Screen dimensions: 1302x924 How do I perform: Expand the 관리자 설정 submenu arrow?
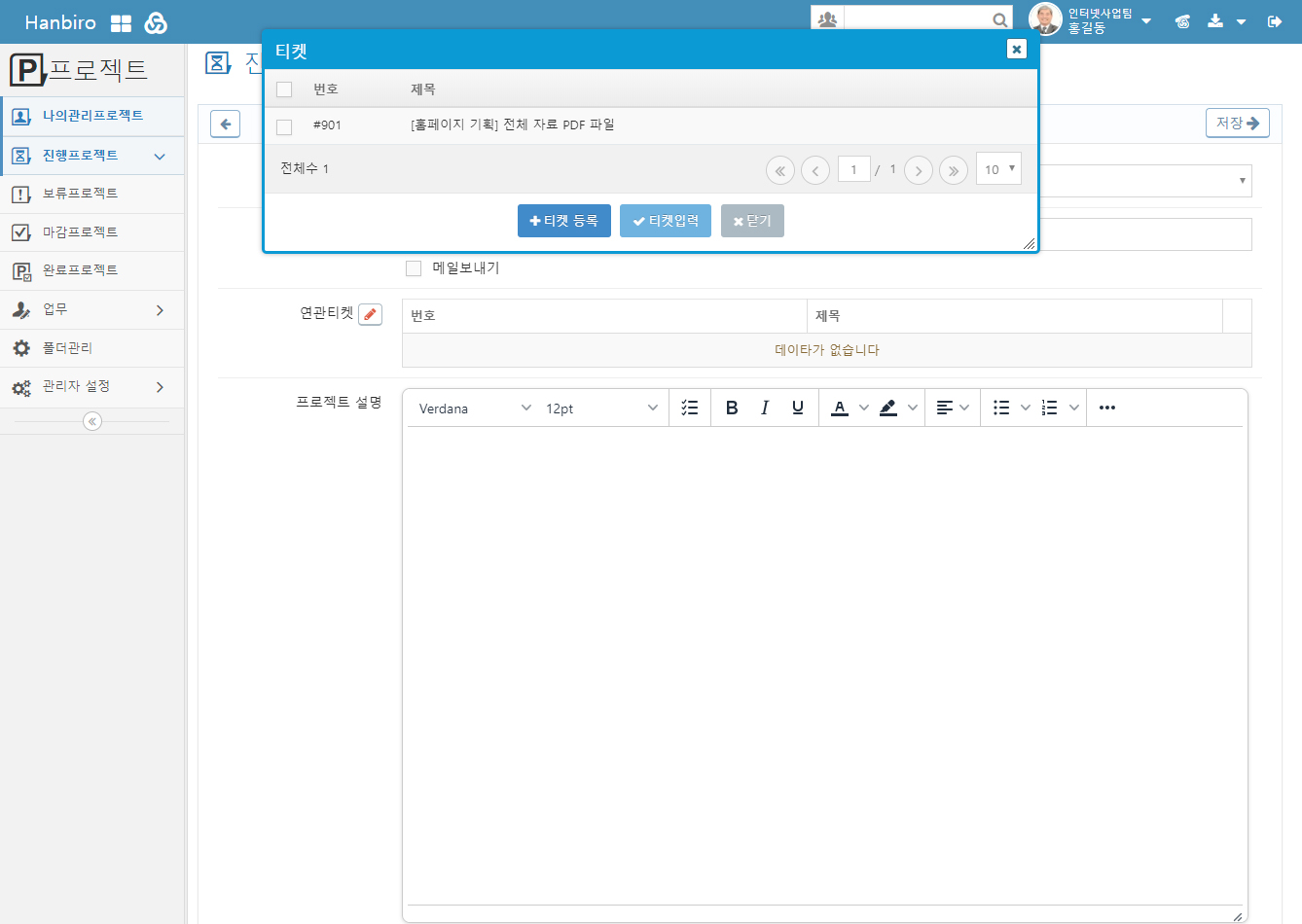pos(160,387)
